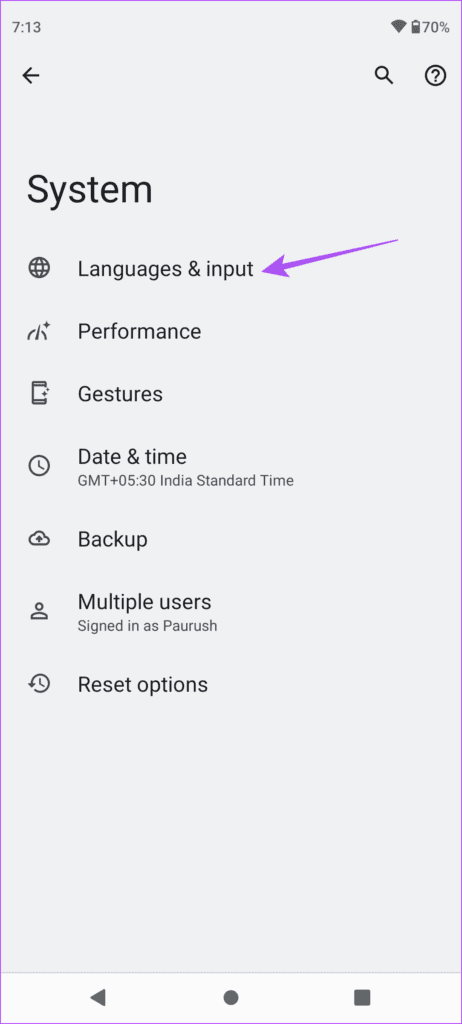Screen dimensions: 462x1024
Task: Open Languages & input settings
Action: tap(231, 268)
